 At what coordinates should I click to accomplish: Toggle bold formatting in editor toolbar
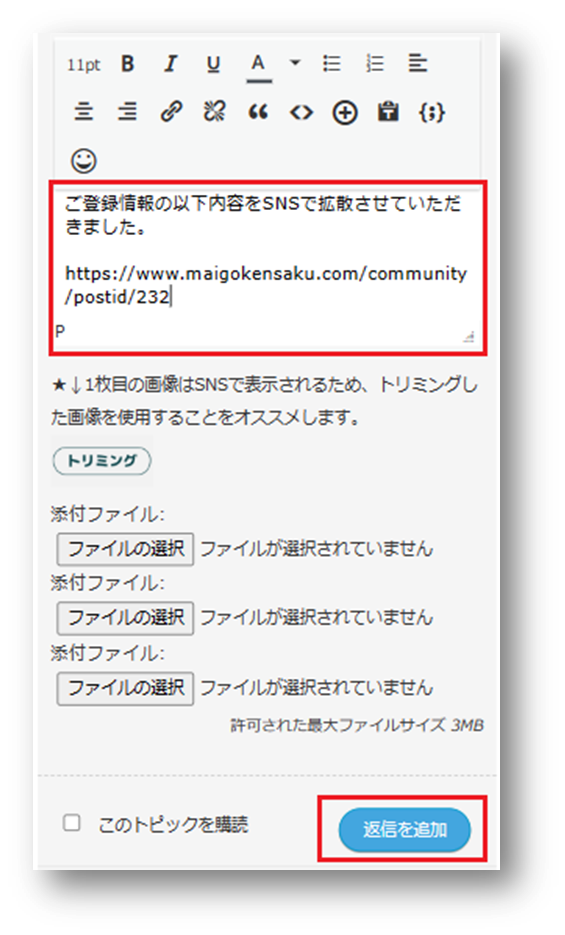[128, 64]
